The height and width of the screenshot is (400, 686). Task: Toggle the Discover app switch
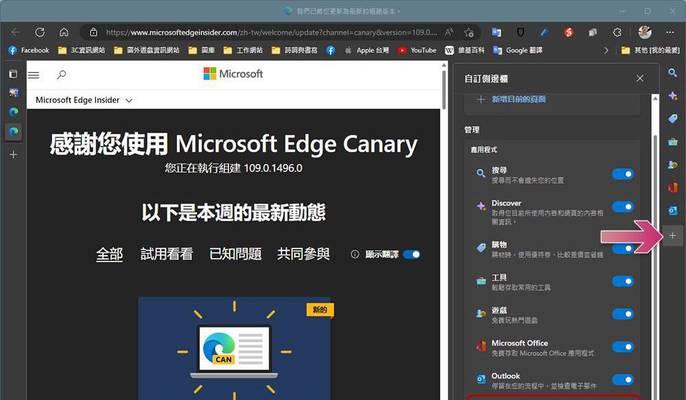click(x=623, y=207)
